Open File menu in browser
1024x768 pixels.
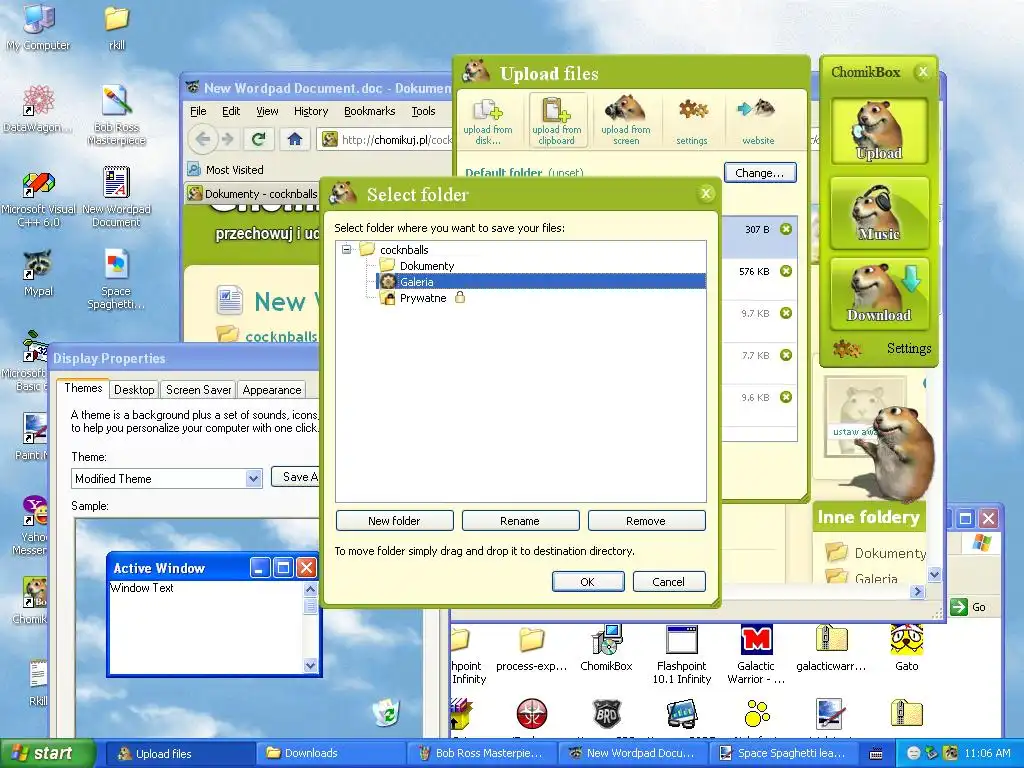(198, 111)
